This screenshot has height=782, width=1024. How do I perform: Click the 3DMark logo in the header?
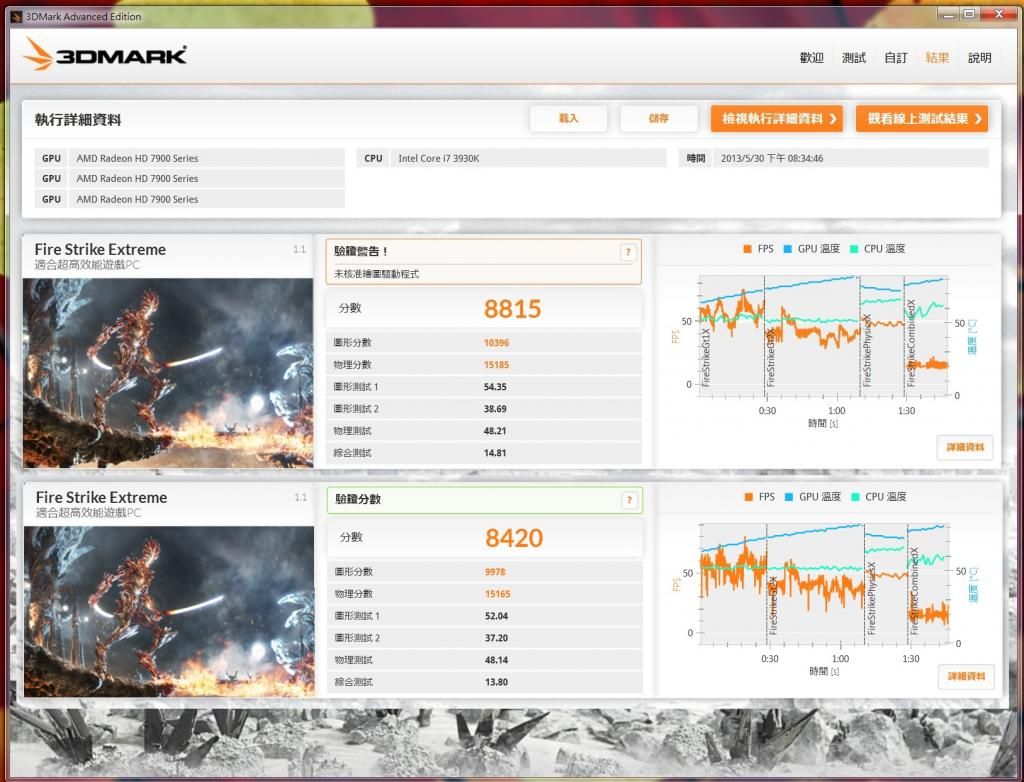(105, 54)
